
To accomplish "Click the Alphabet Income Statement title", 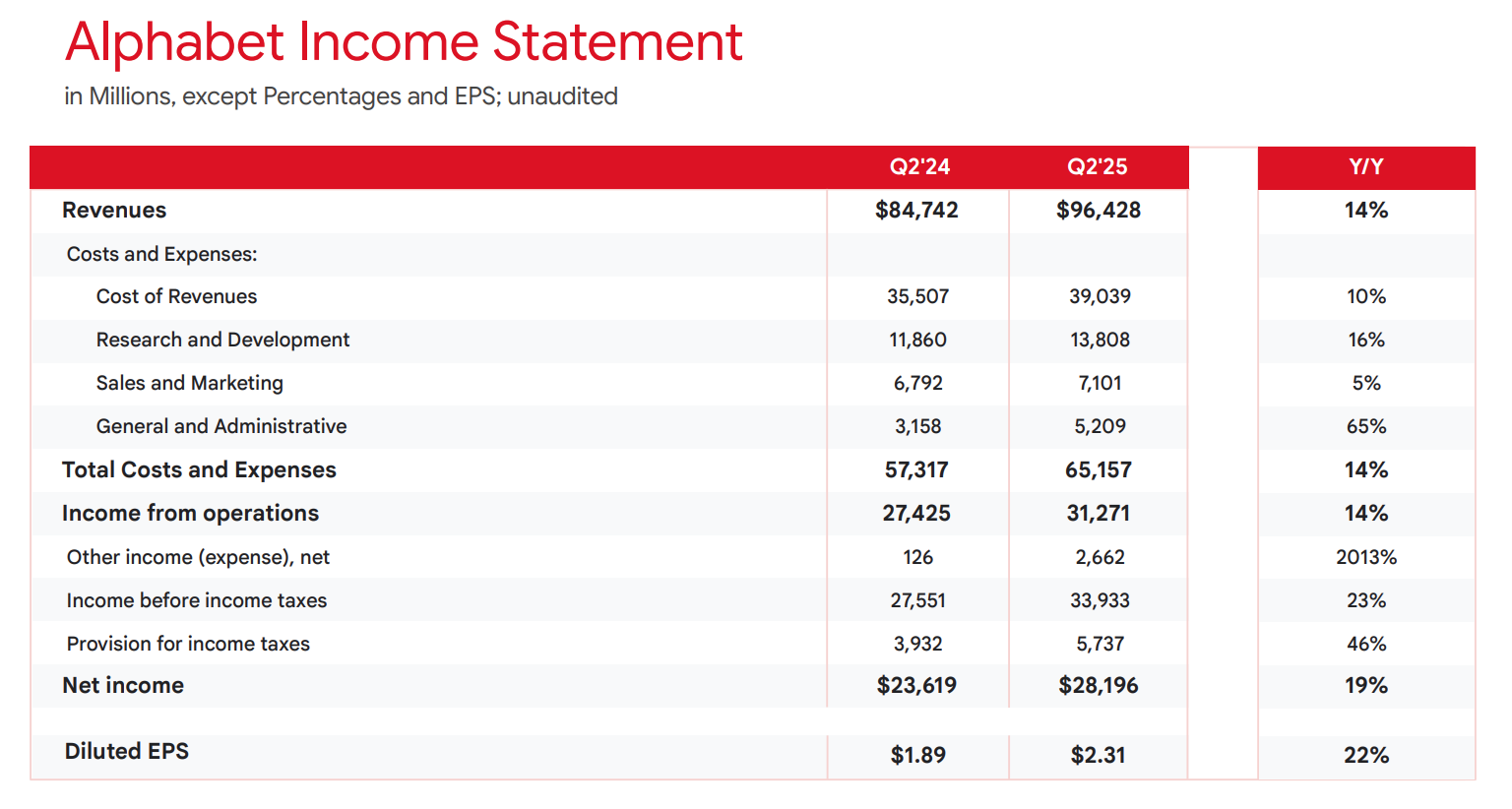I will coord(404,43).
